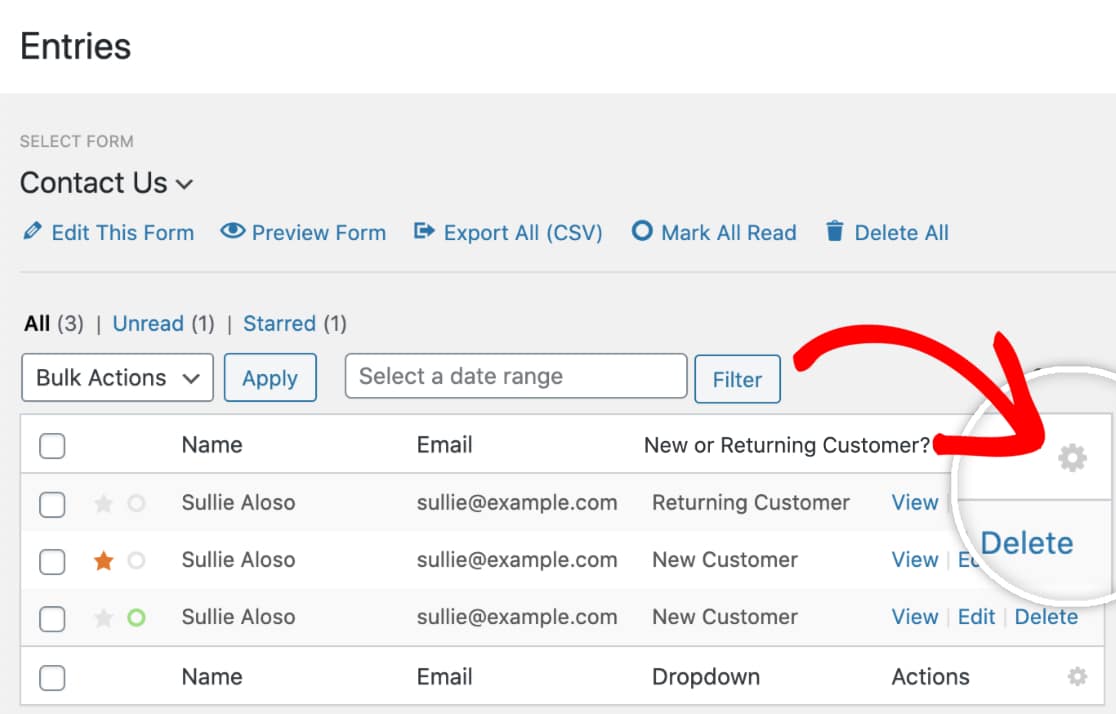Image resolution: width=1116 pixels, height=714 pixels.
Task: Expand the Bulk Actions dropdown
Action: 117,377
